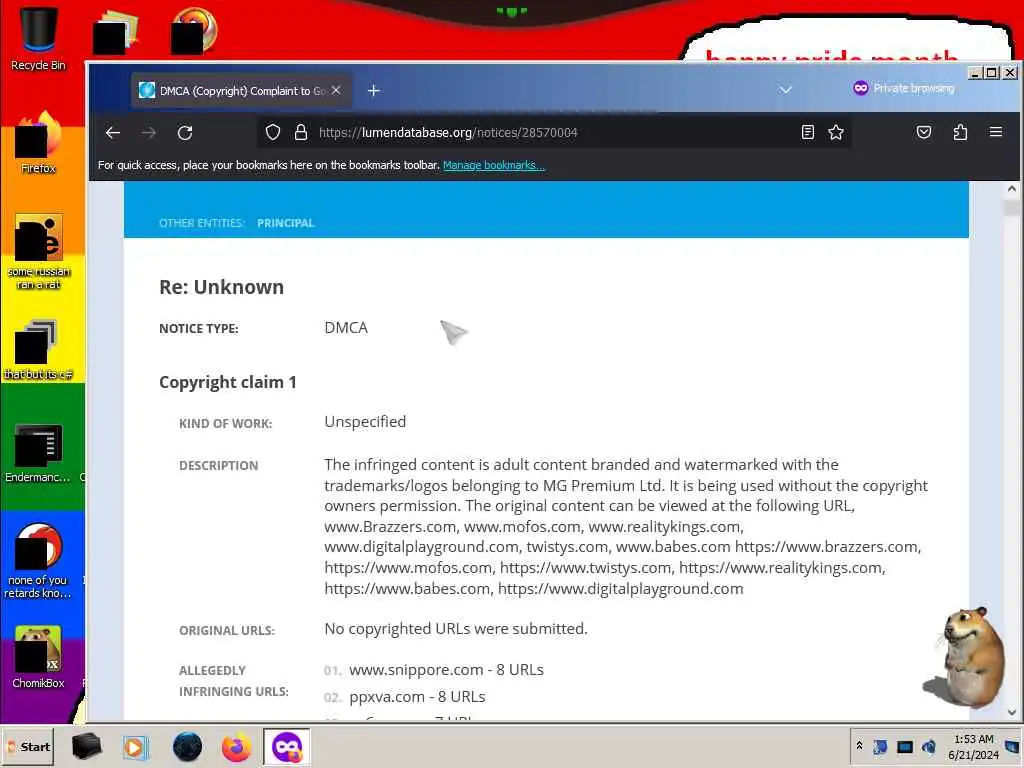Show hidden system tray icons
The width and height of the screenshot is (1024, 768).
pos(859,746)
